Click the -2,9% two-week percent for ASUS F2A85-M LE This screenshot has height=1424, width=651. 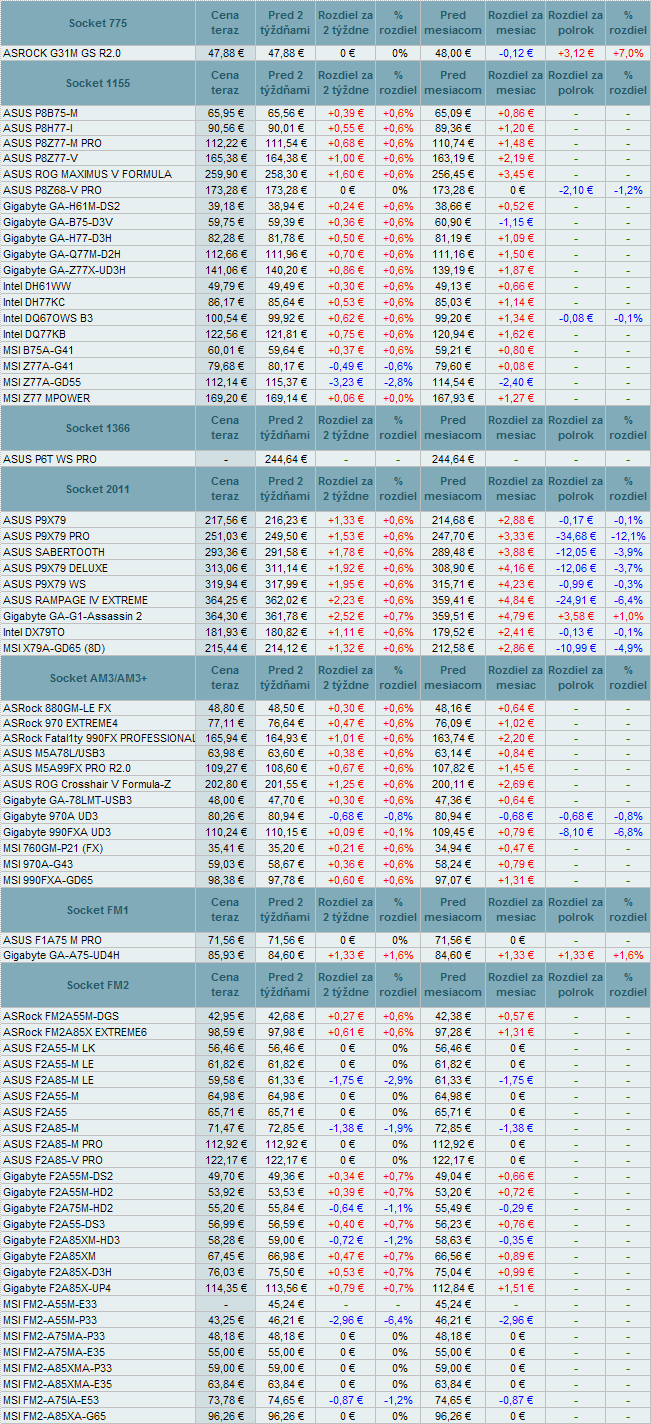click(398, 1080)
